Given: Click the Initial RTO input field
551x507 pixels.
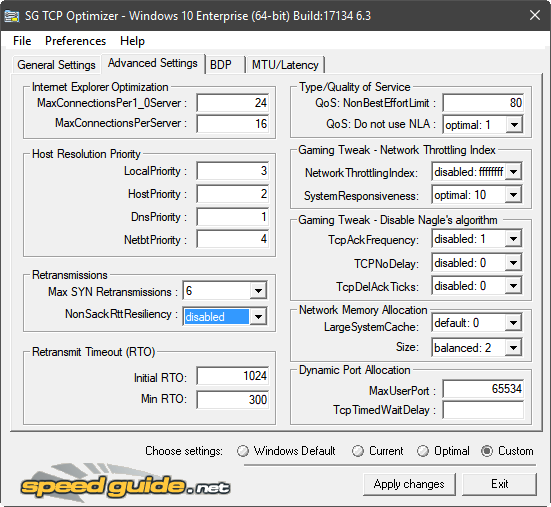Looking at the screenshot, I should (x=233, y=376).
